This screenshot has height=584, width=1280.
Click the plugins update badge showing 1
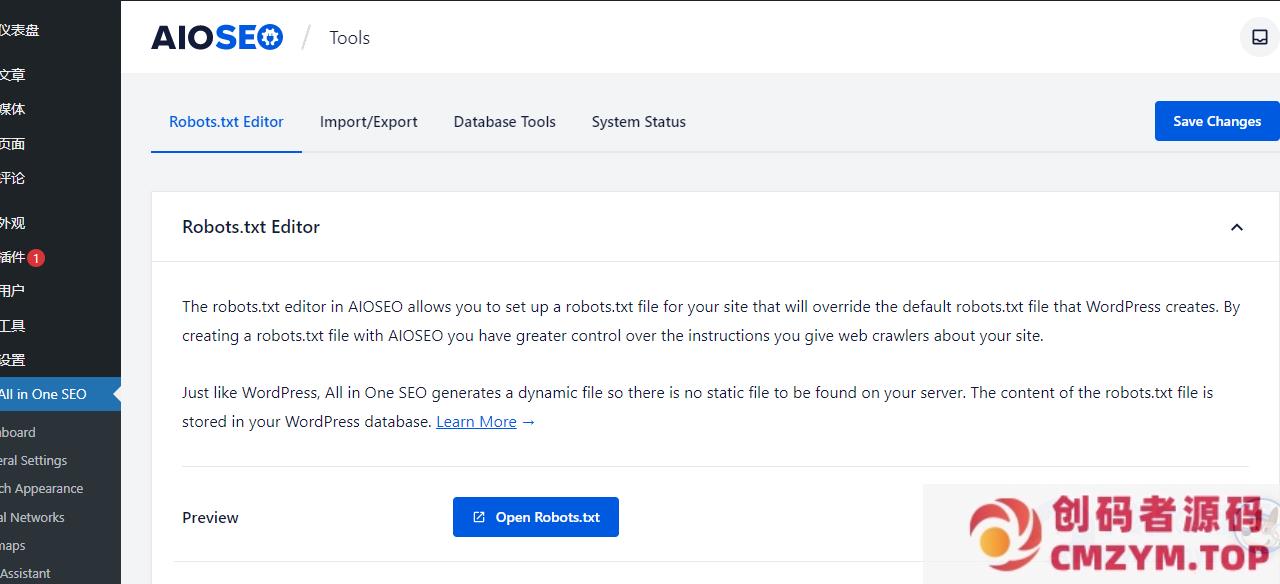coord(36,258)
